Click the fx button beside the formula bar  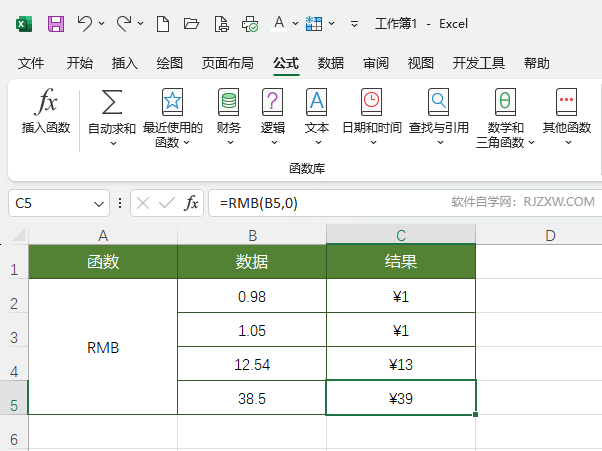click(x=191, y=203)
